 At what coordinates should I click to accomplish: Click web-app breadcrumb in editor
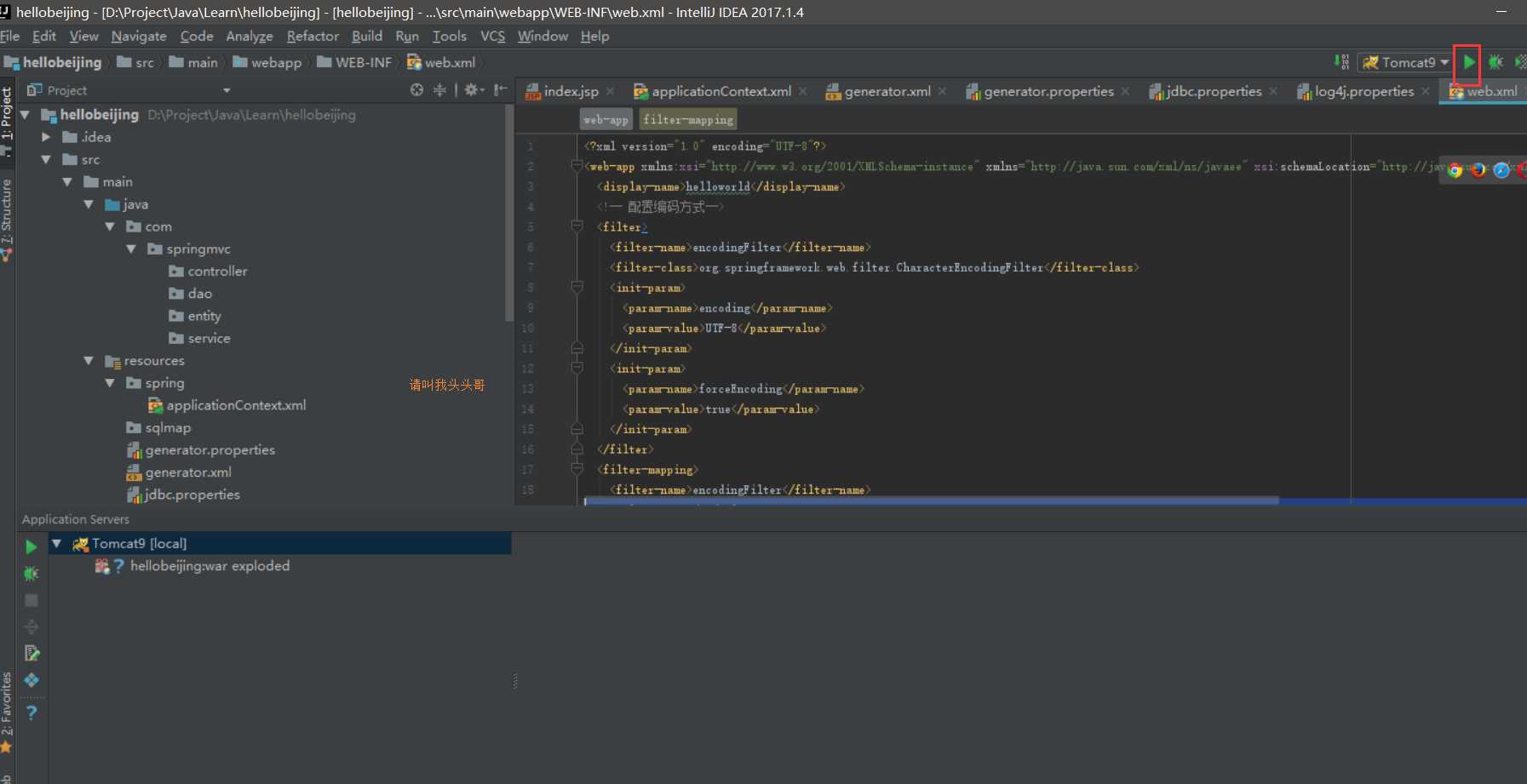click(606, 120)
